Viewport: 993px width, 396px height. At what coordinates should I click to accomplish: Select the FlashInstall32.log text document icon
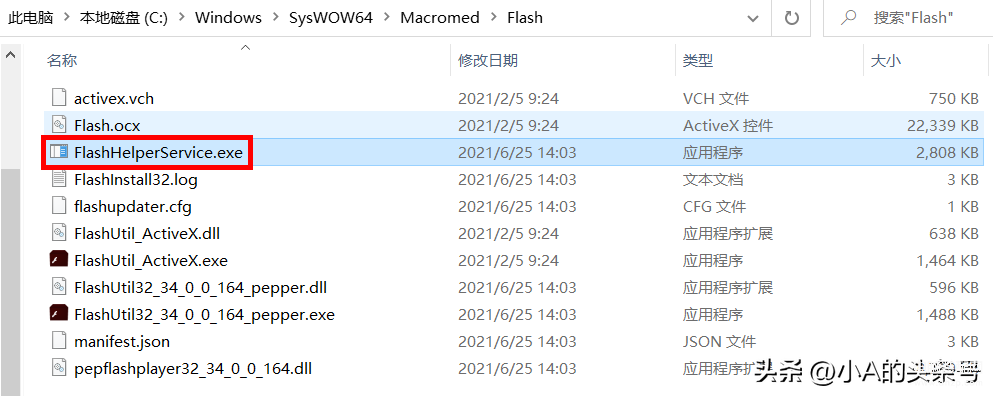point(58,179)
